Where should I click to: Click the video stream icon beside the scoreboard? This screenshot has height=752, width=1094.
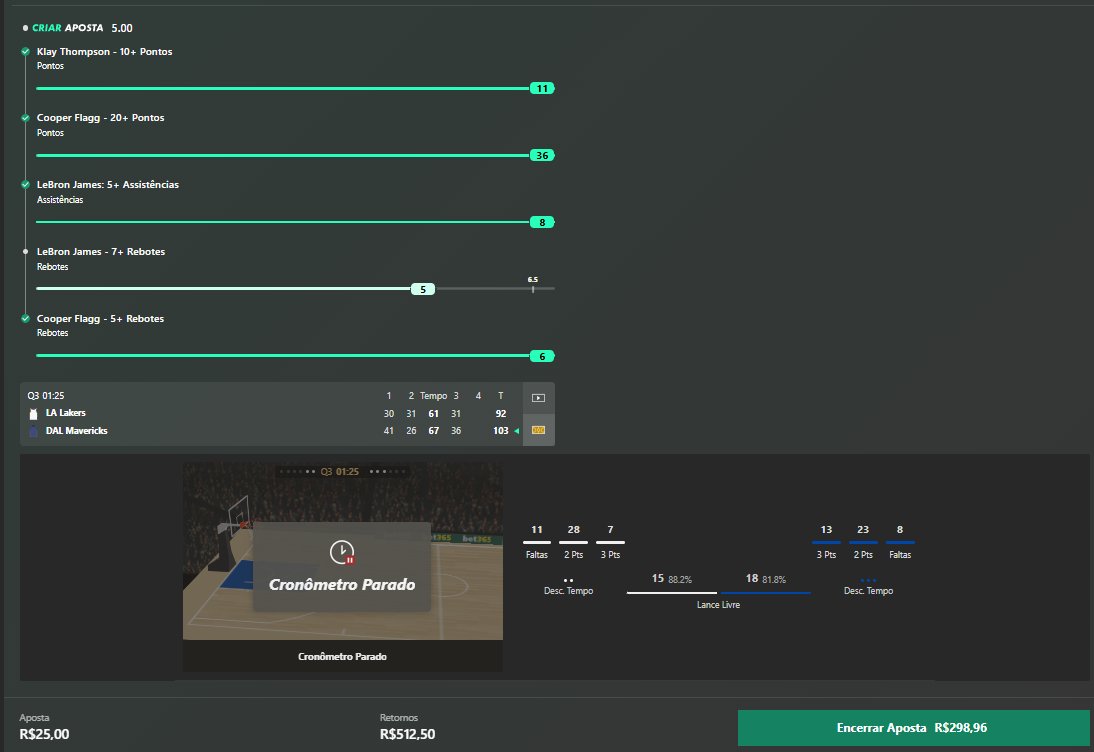[x=538, y=398]
